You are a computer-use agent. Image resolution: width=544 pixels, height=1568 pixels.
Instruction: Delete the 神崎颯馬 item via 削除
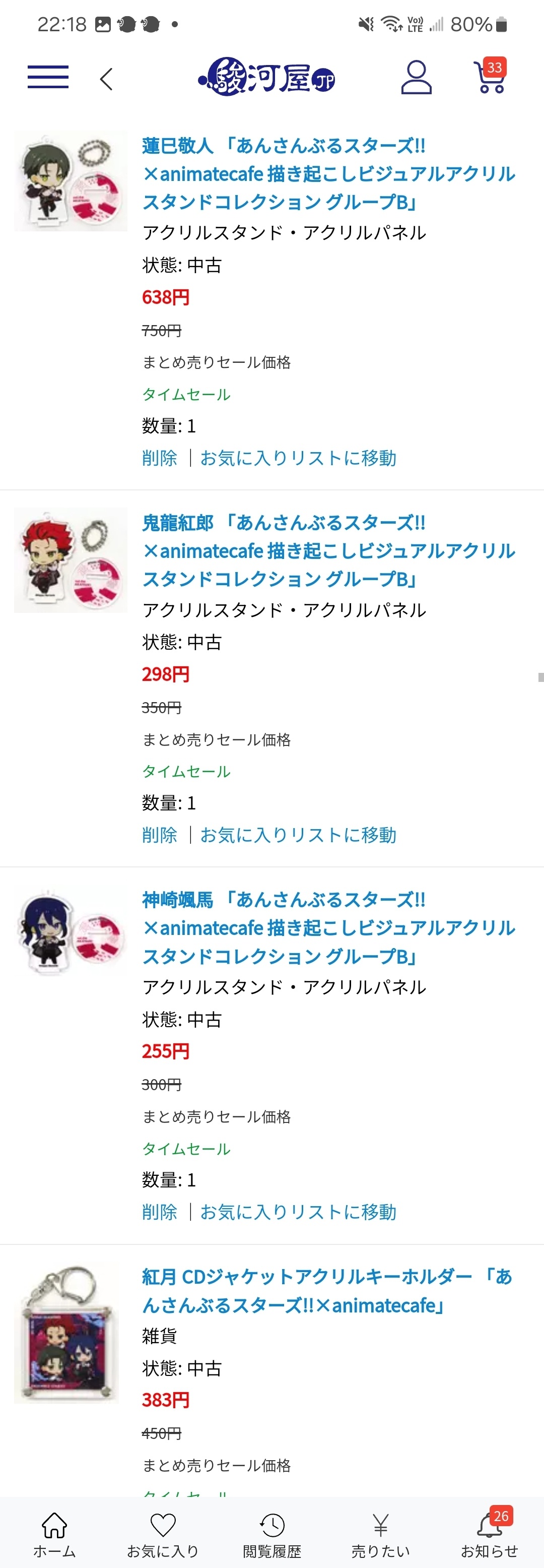[160, 1211]
